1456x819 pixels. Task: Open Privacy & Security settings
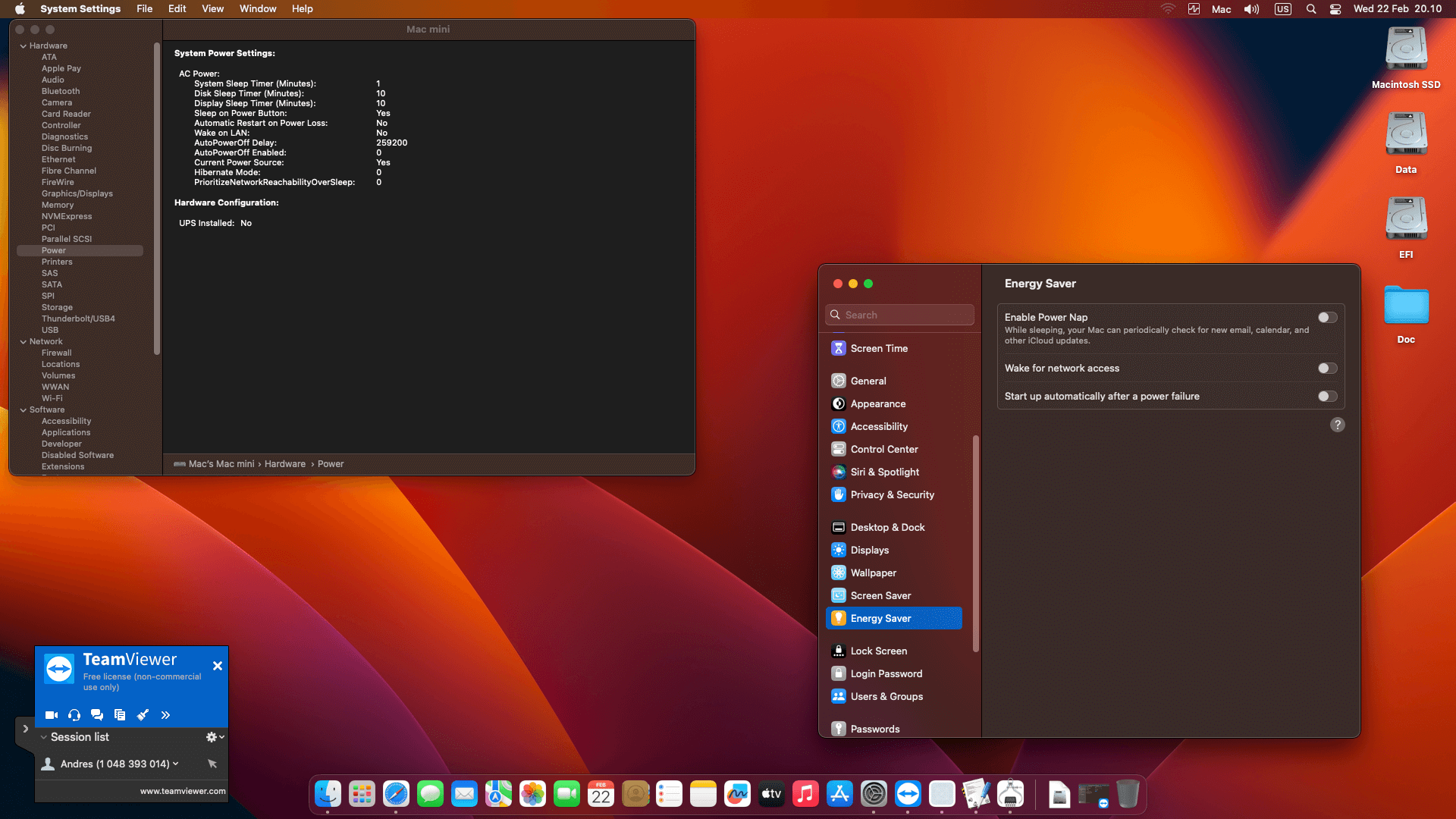coord(894,494)
